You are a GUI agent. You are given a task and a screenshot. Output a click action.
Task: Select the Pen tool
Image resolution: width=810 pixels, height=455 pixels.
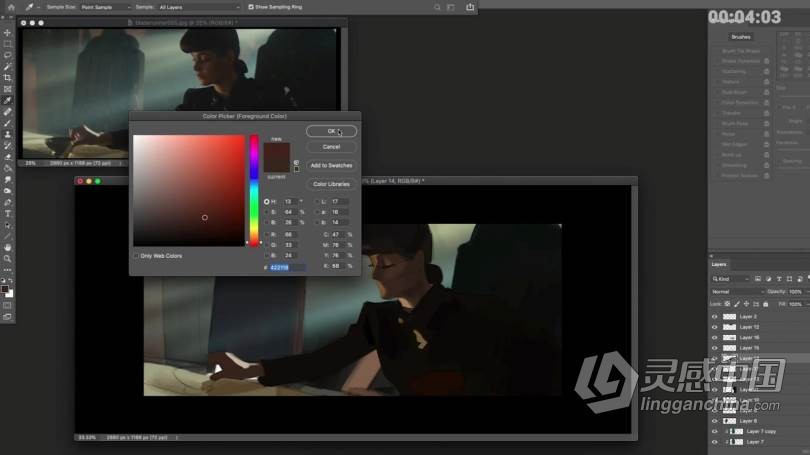click(x=7, y=203)
